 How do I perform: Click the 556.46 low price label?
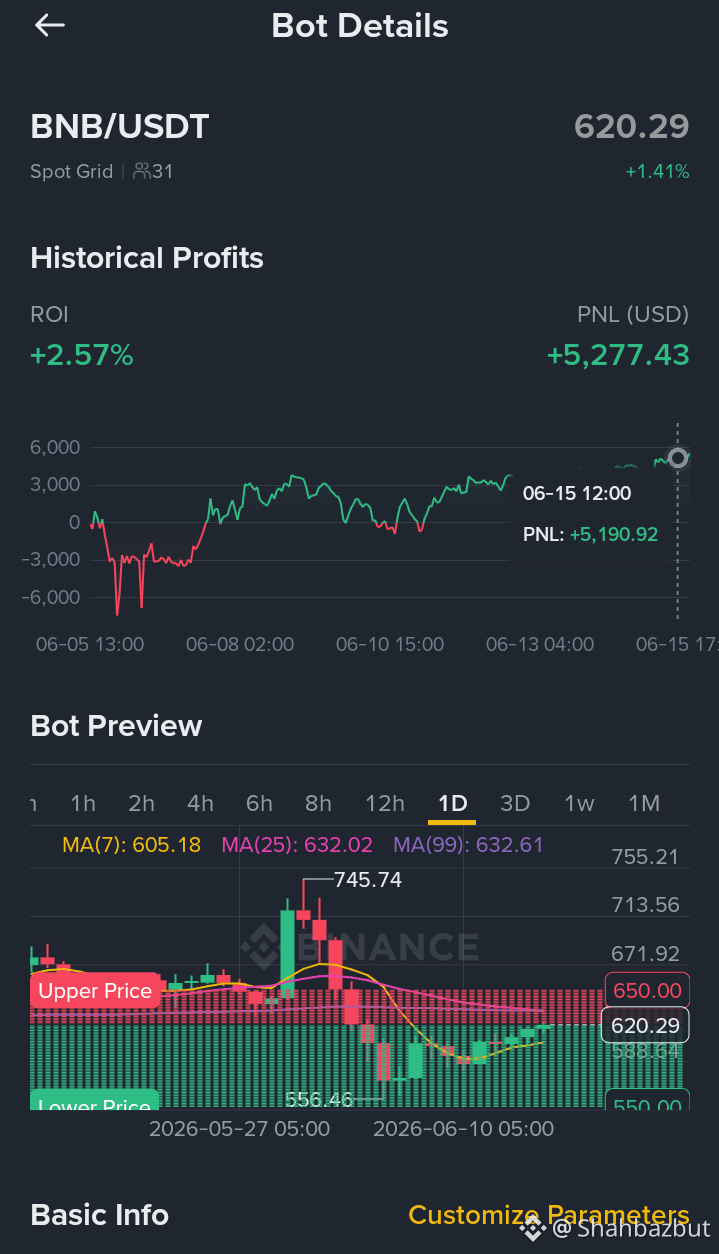[319, 1099]
